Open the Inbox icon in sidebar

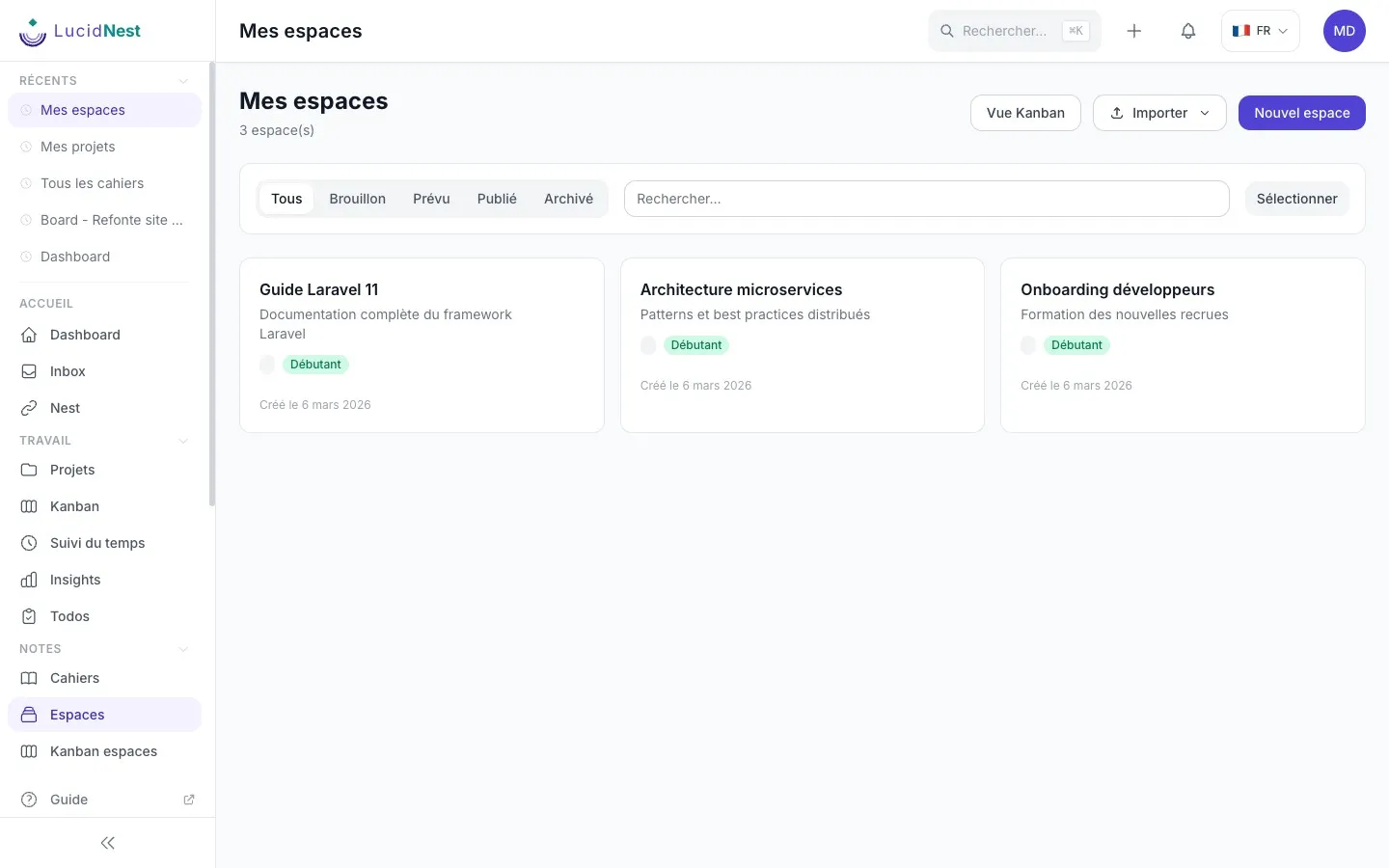click(x=29, y=371)
